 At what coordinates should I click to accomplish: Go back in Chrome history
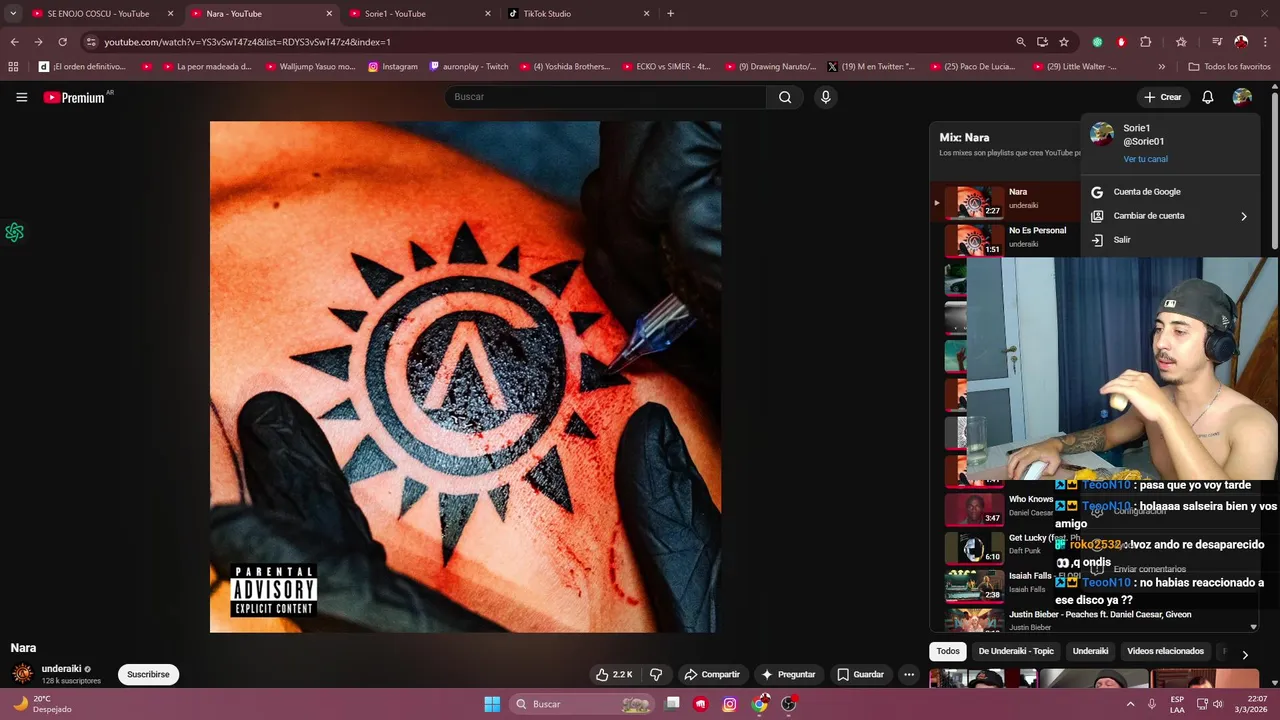pyautogui.click(x=14, y=42)
